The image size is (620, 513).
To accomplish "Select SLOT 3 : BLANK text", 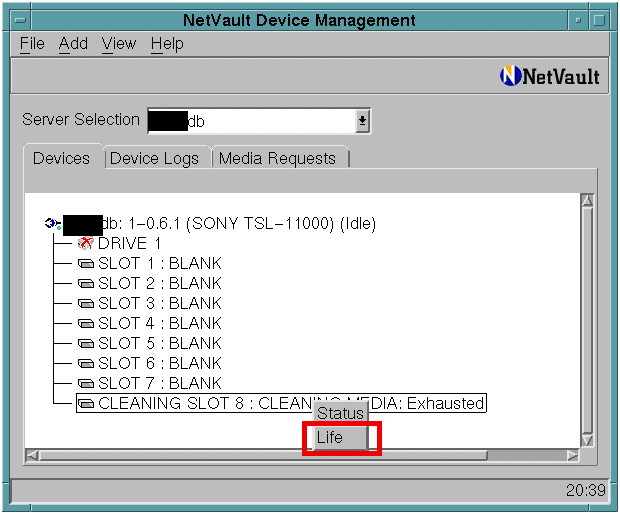I will tap(160, 304).
